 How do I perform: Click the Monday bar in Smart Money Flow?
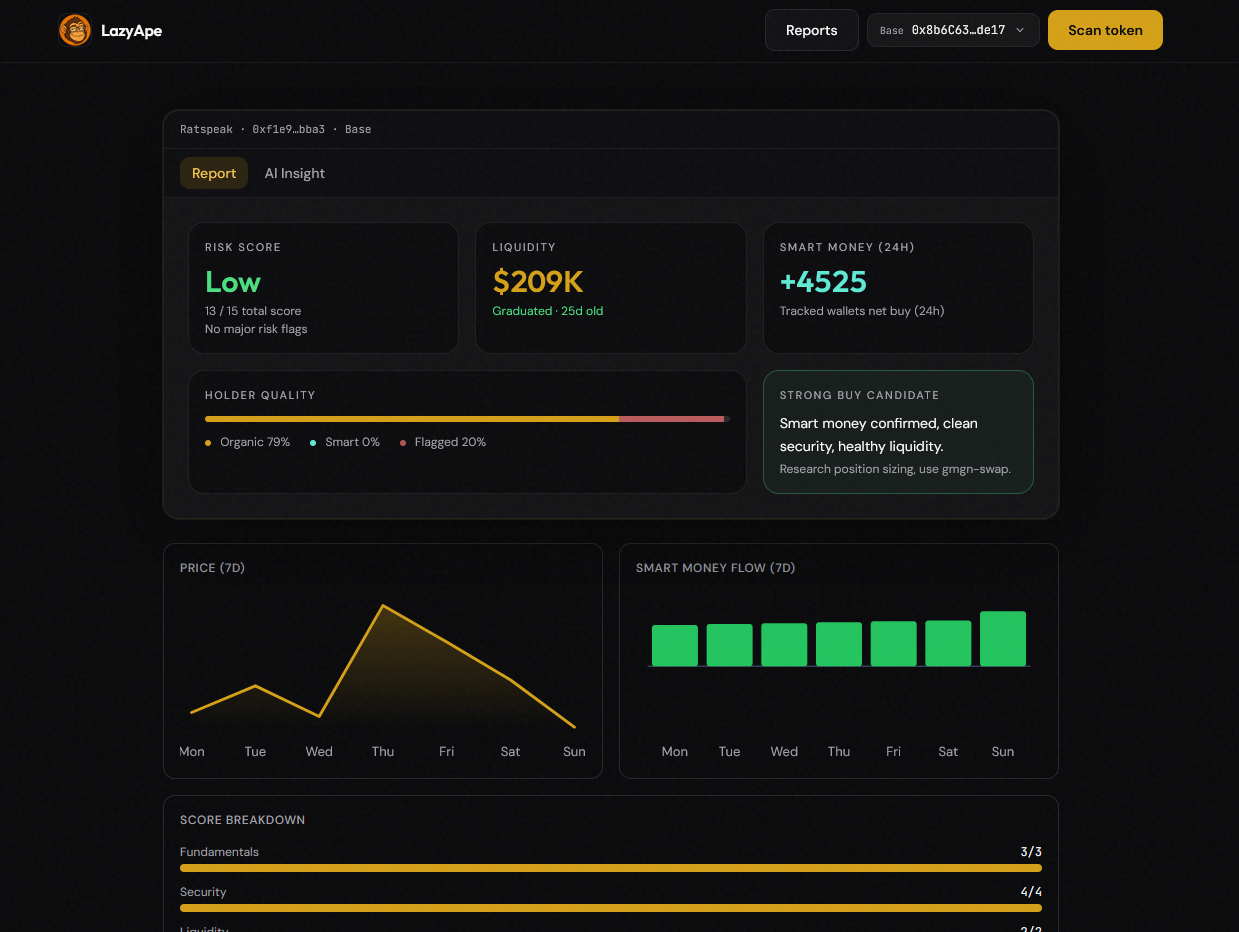tap(675, 646)
